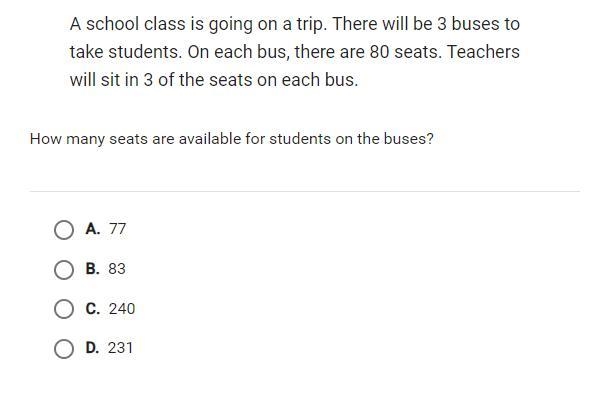This screenshot has height=398, width=589.
Task: Click the bold 'D.' option letter
Action: [92, 348]
